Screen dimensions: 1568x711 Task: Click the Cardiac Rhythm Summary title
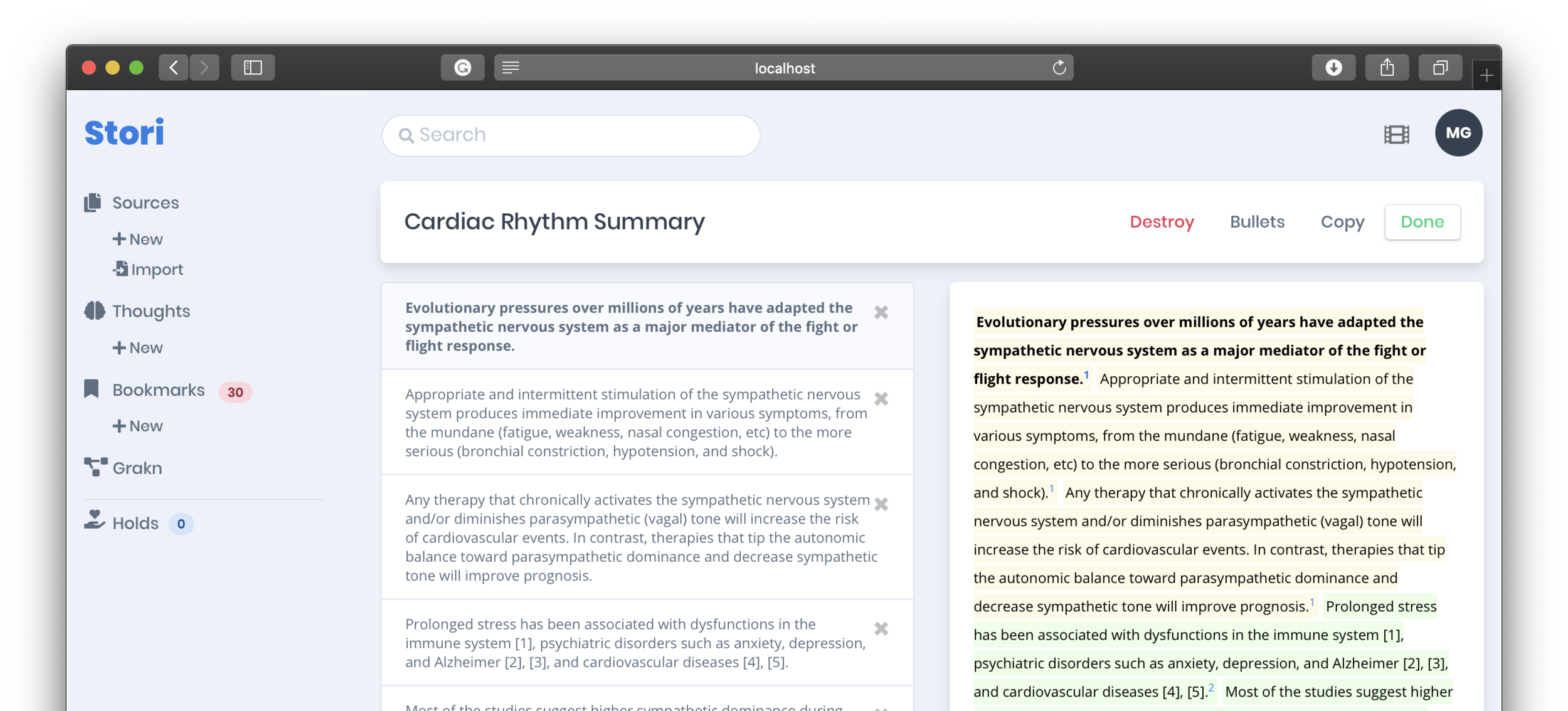tap(554, 222)
